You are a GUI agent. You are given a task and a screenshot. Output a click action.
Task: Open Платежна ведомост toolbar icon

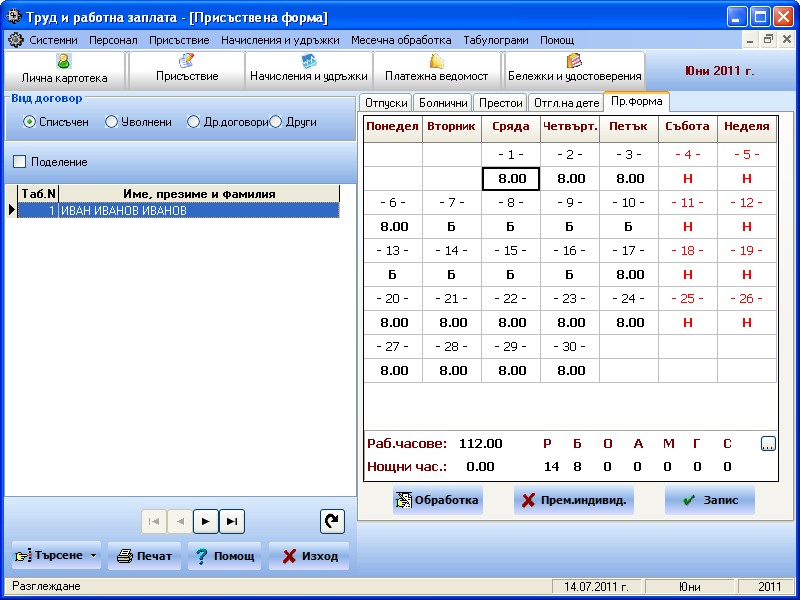pos(437,70)
